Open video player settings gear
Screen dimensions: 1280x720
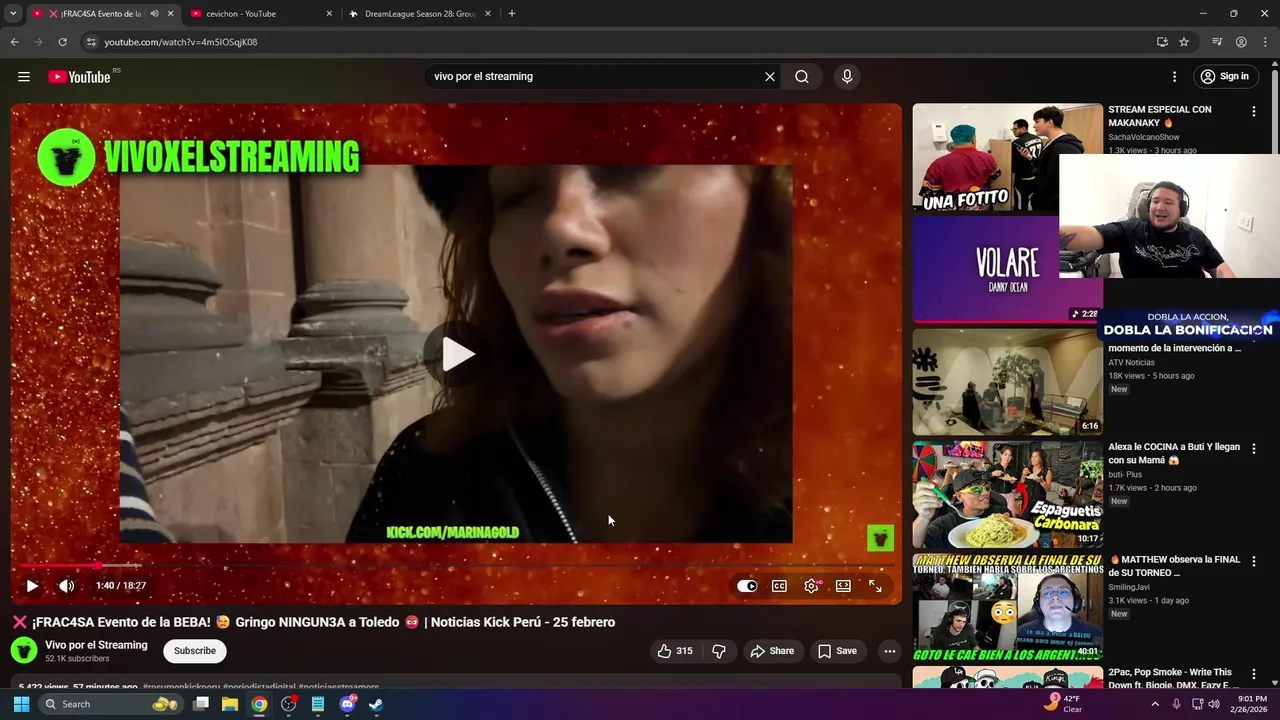click(x=811, y=586)
